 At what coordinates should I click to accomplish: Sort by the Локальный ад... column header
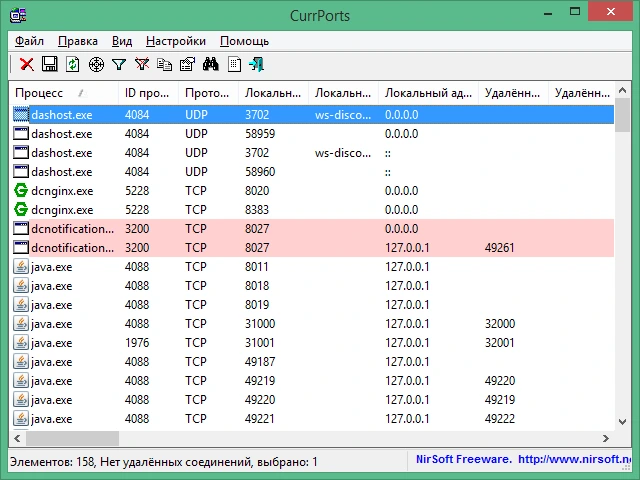(x=428, y=93)
